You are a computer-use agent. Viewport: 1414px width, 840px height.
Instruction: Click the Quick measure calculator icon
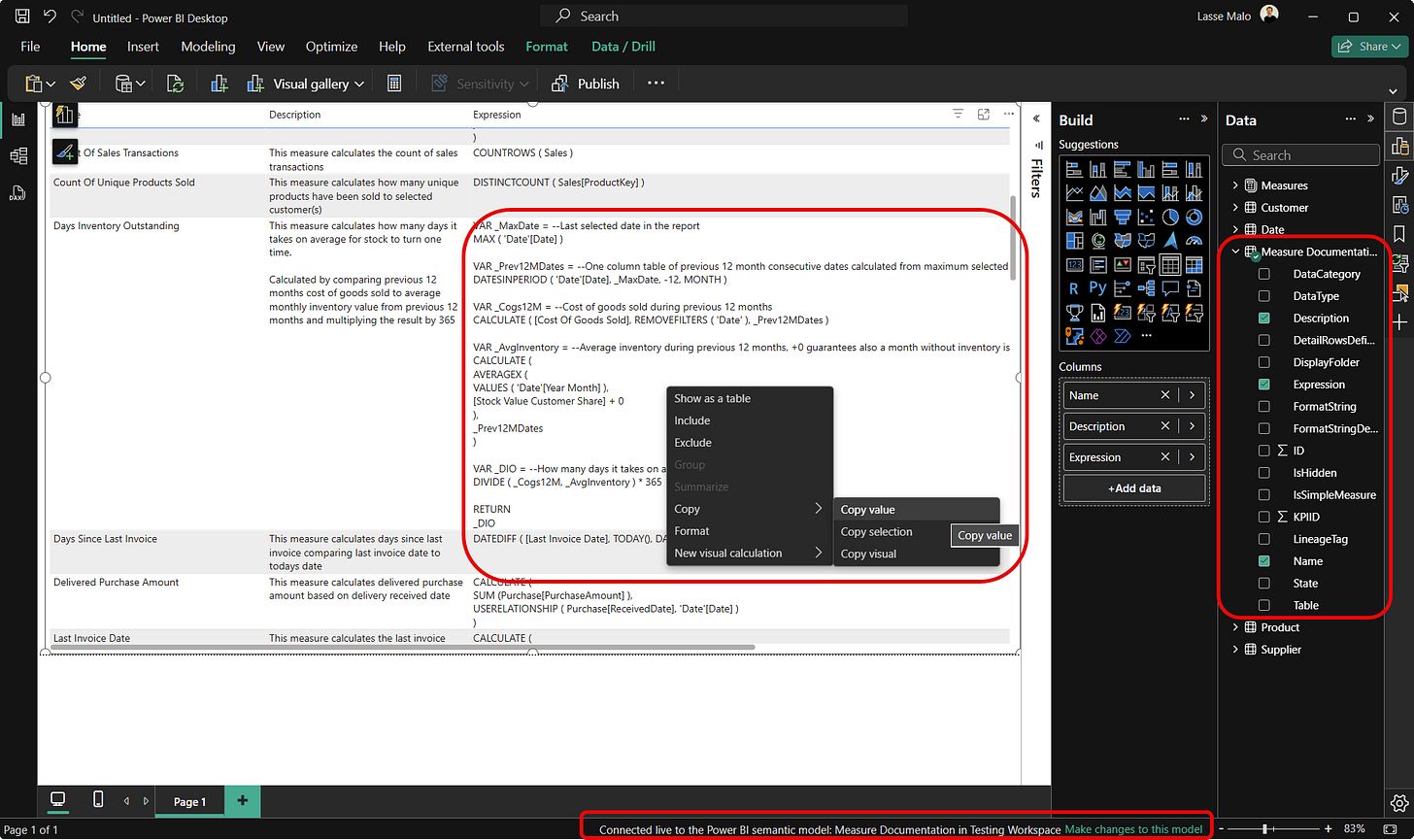point(394,84)
